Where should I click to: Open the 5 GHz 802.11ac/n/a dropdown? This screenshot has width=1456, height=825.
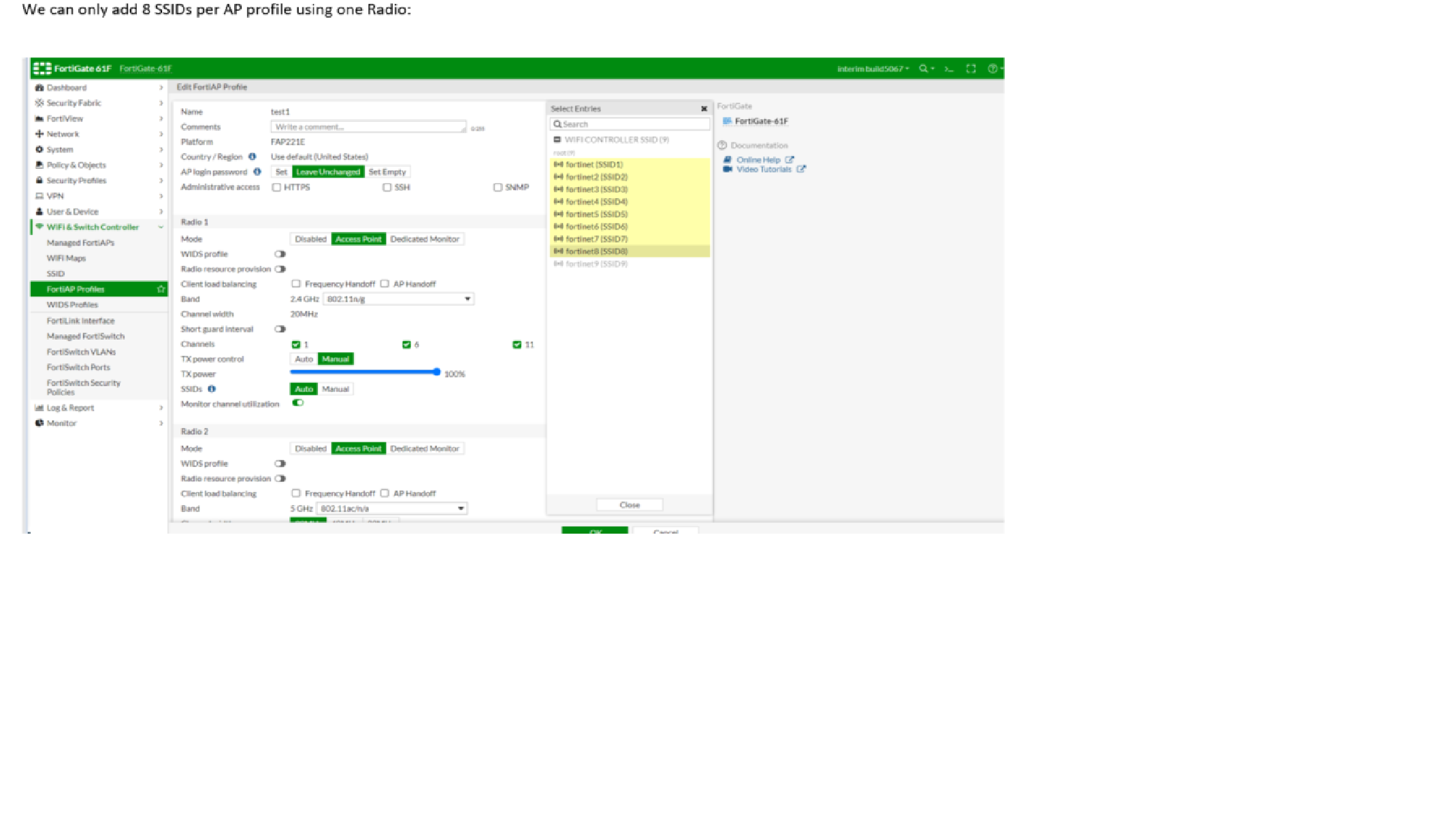[x=392, y=509]
